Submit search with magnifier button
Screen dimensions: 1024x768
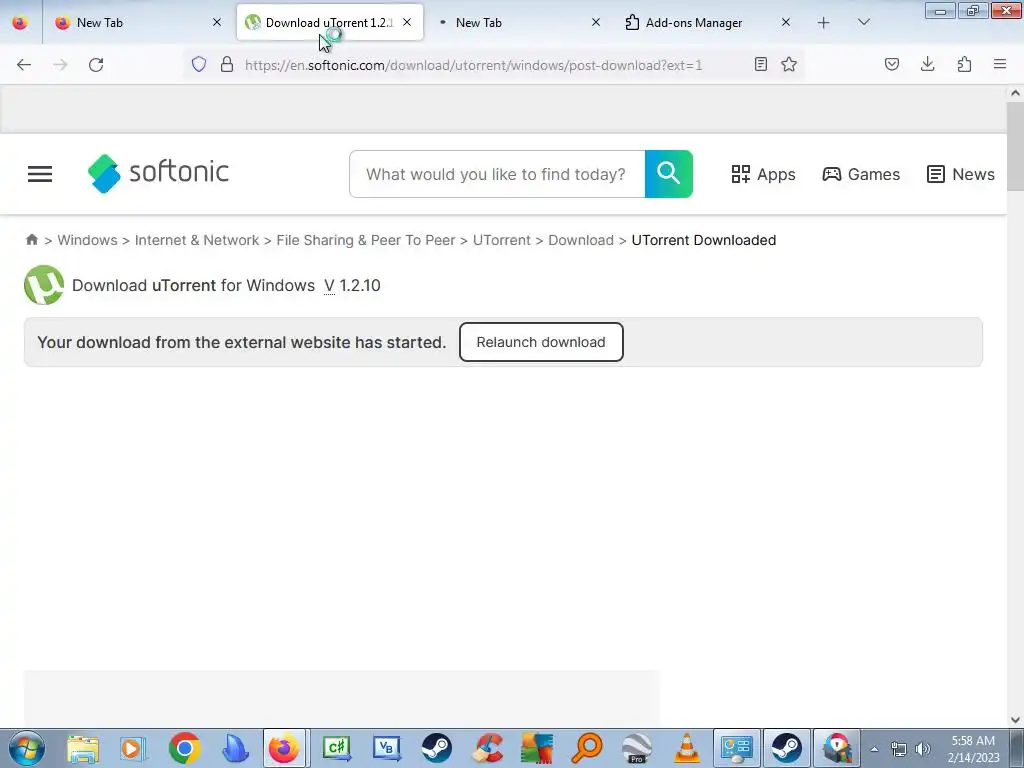pos(669,174)
